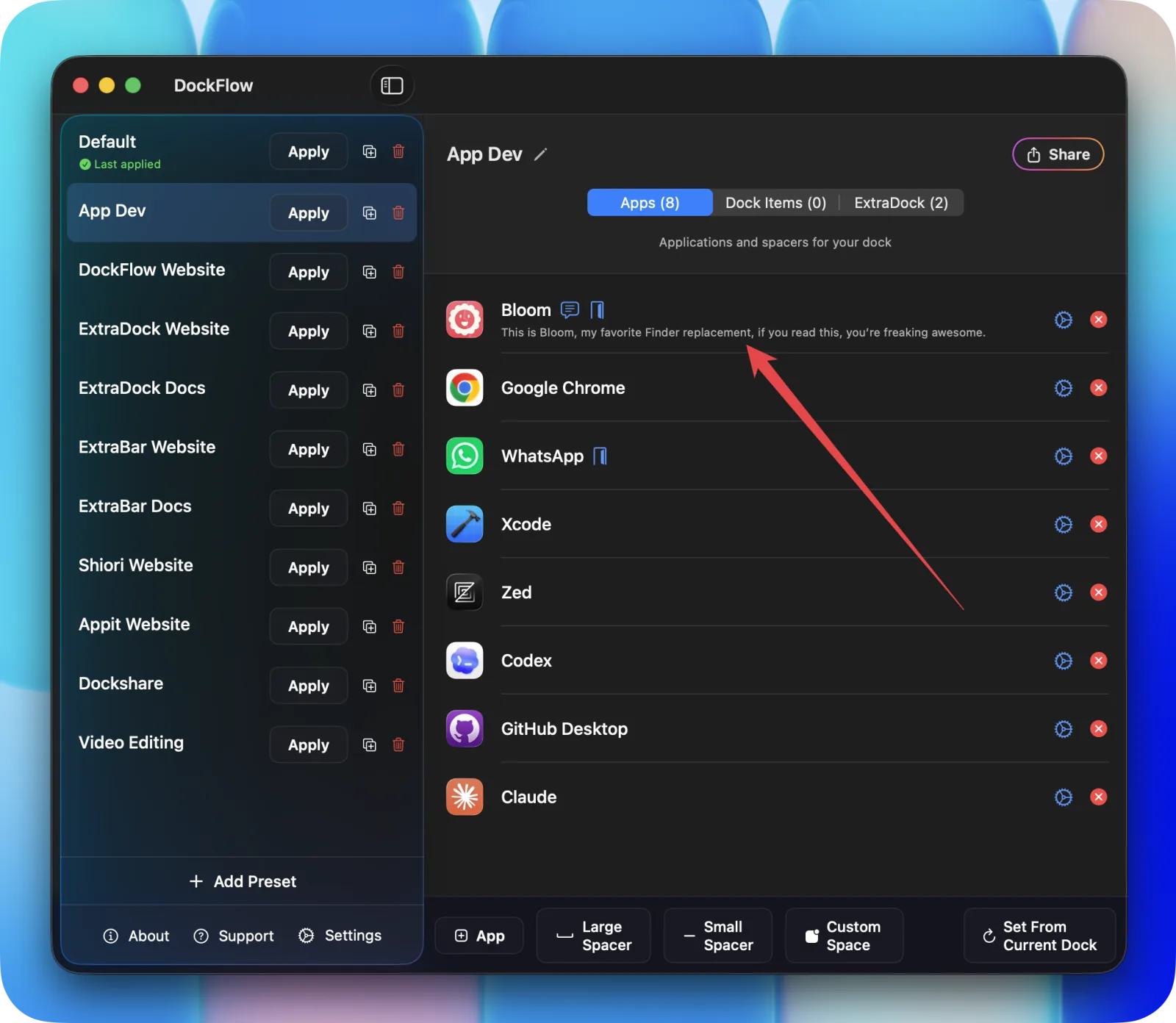Click the Bloom app icon thumbnail
1176x1023 pixels.
(x=465, y=320)
